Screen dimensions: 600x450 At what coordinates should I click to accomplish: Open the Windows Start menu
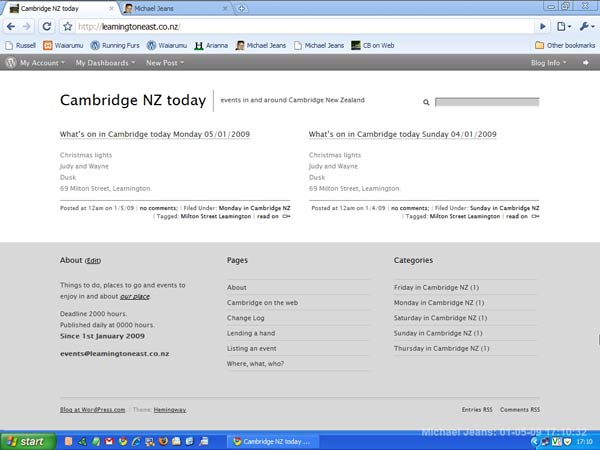click(x=28, y=442)
